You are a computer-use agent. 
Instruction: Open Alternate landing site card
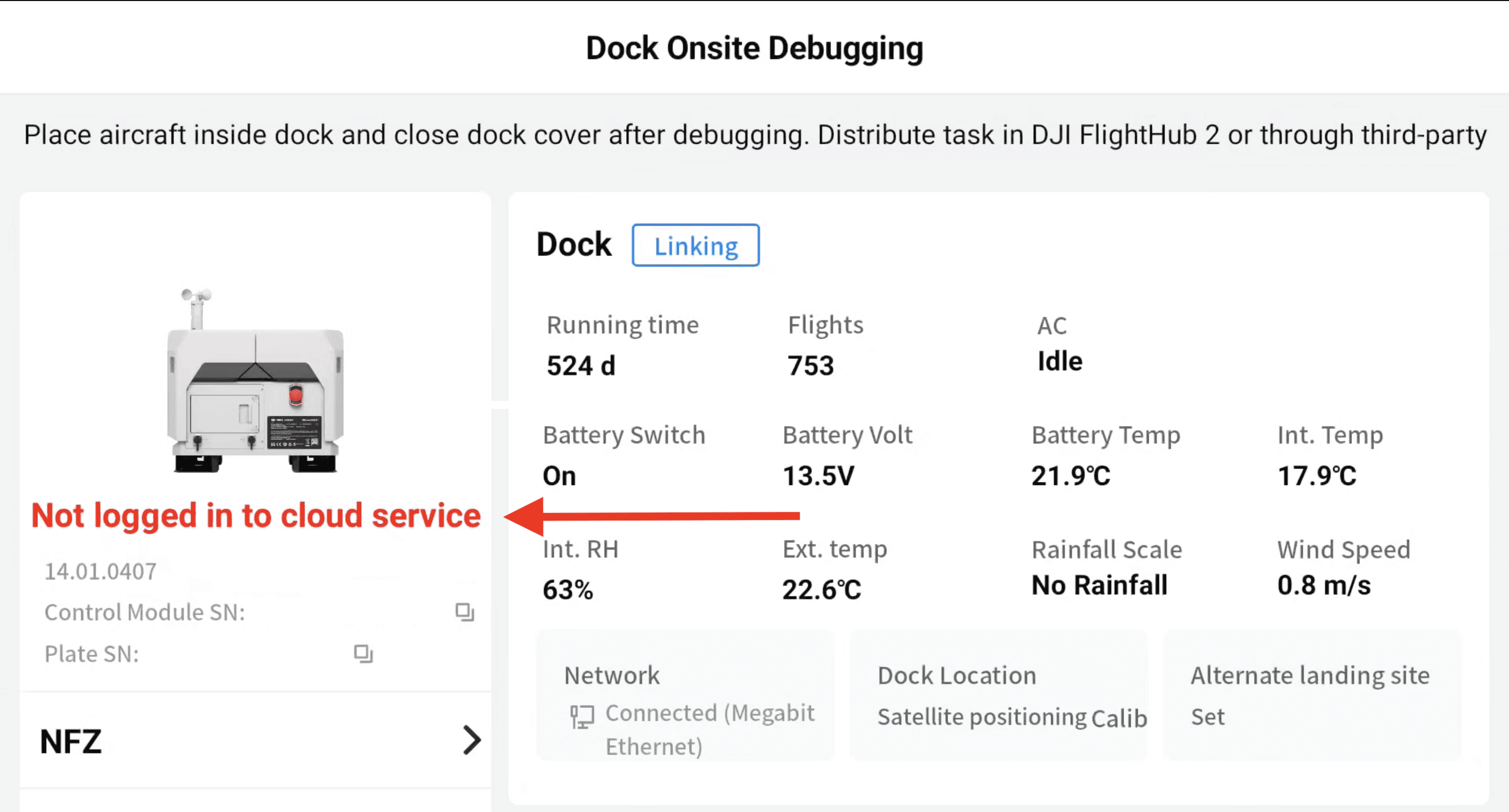(1311, 695)
